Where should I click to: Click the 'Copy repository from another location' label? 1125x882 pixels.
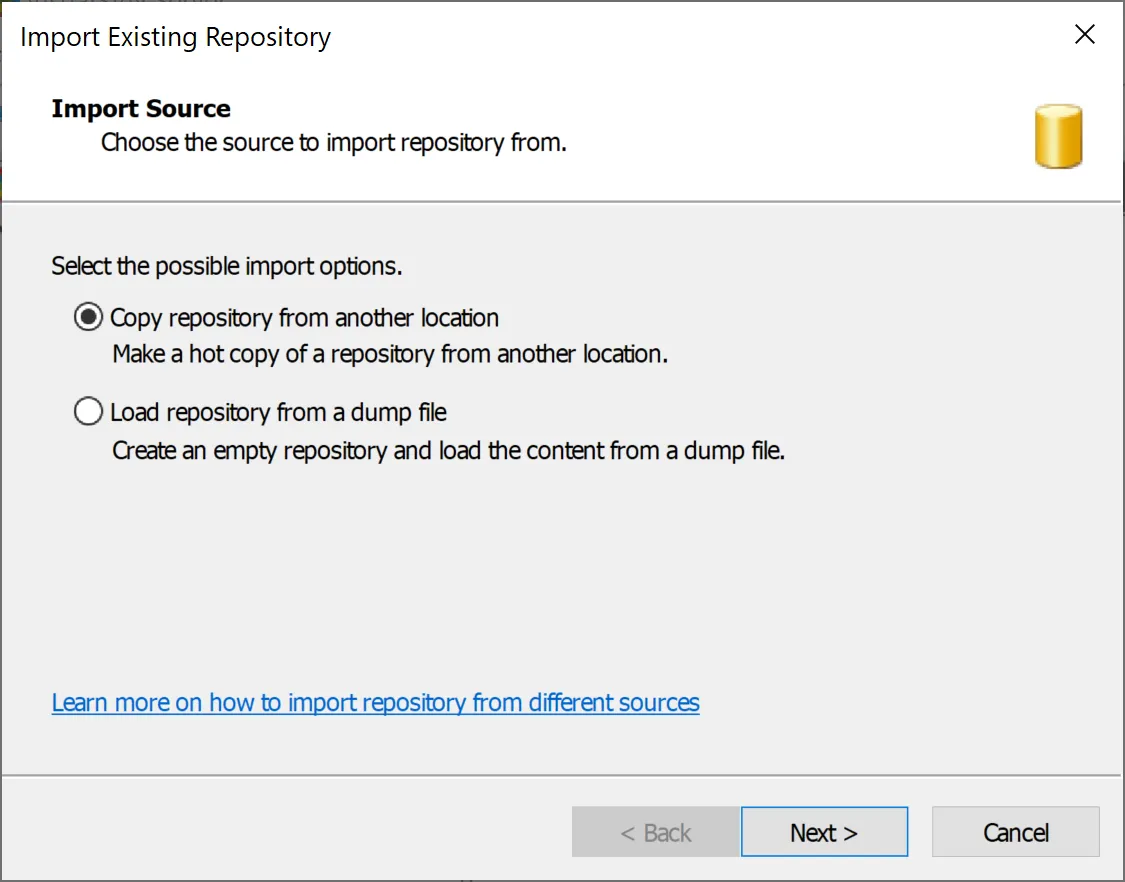(x=304, y=318)
